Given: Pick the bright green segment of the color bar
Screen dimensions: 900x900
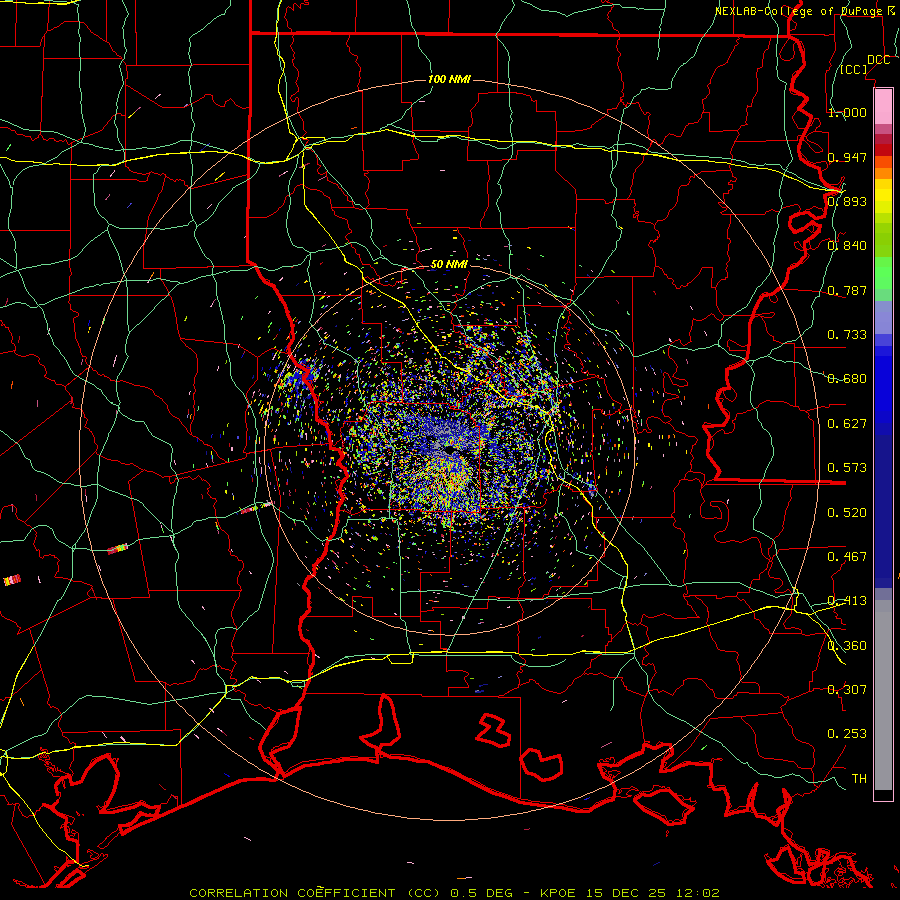Looking at the screenshot, I should pos(883,273).
